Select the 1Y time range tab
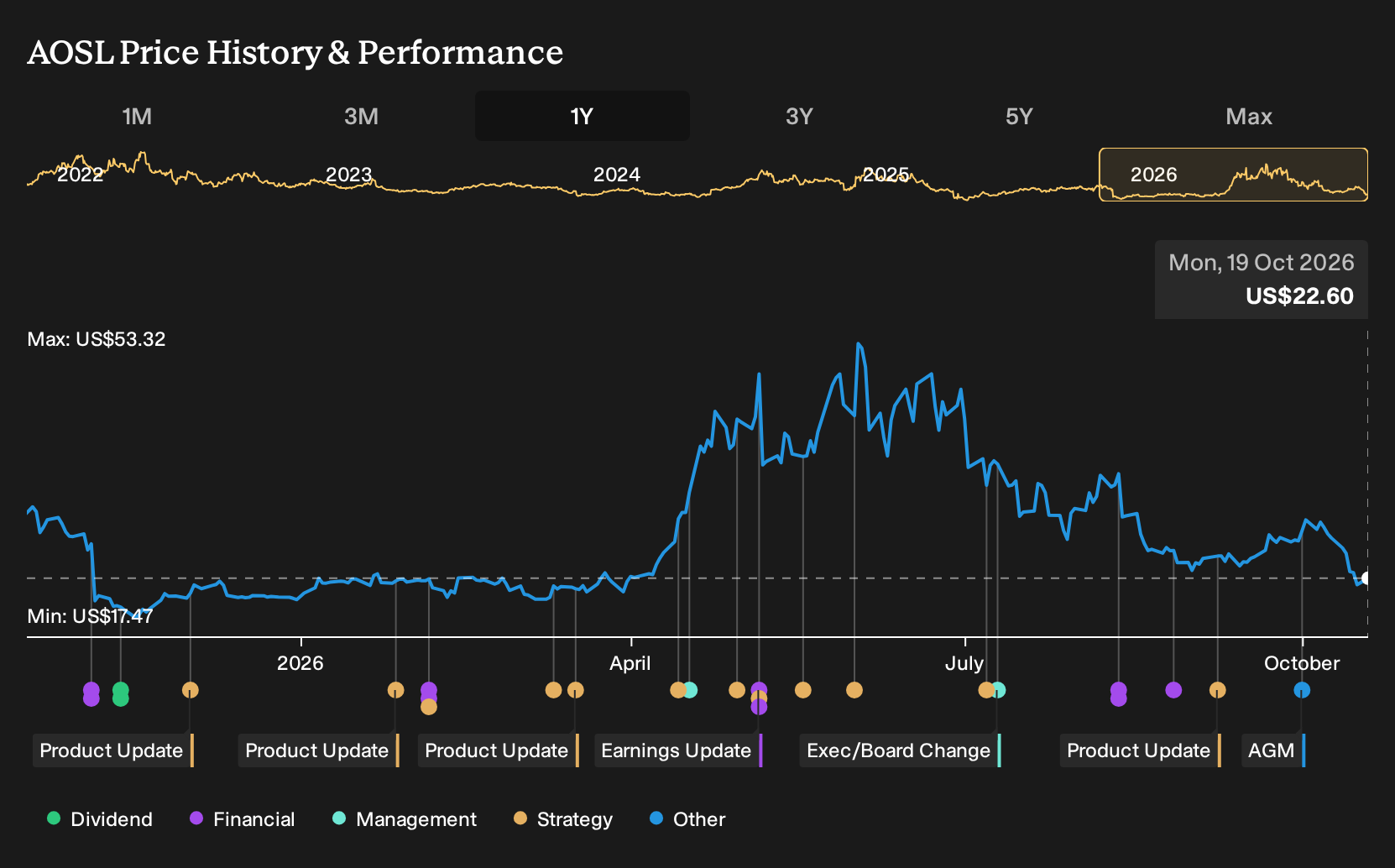The width and height of the screenshot is (1395, 868). 583,116
